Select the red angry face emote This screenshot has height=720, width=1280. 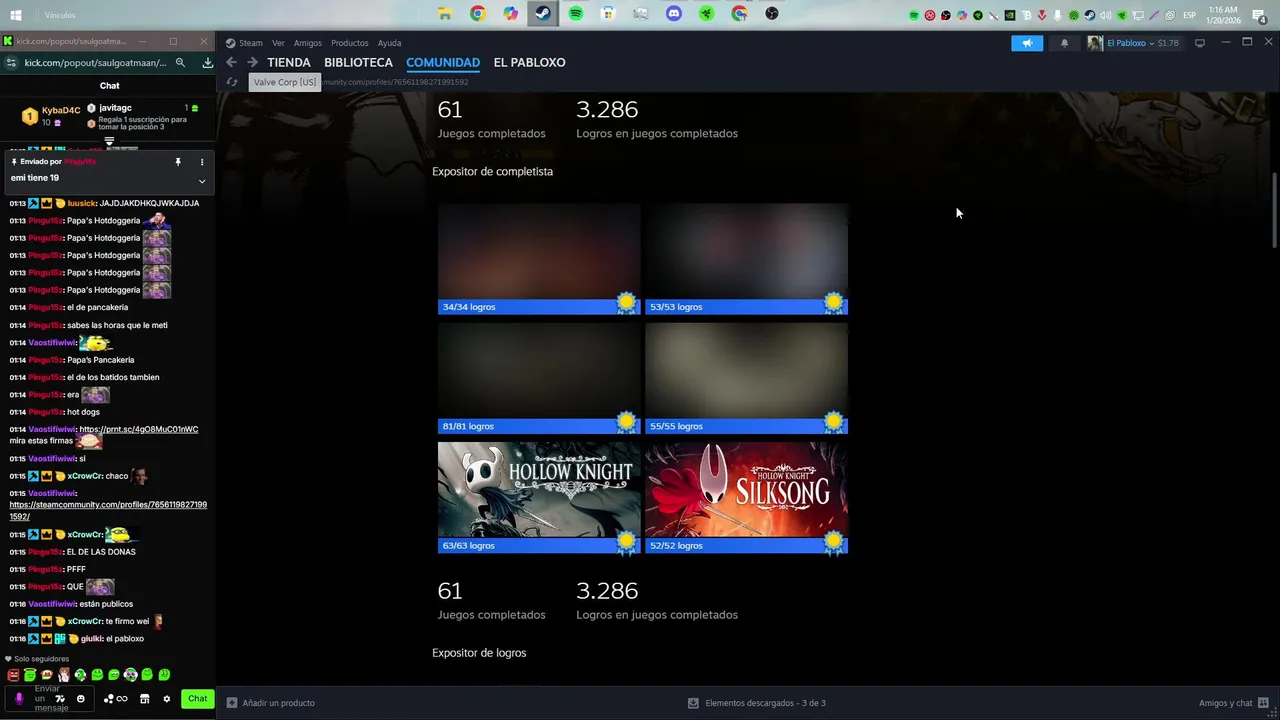pos(14,675)
